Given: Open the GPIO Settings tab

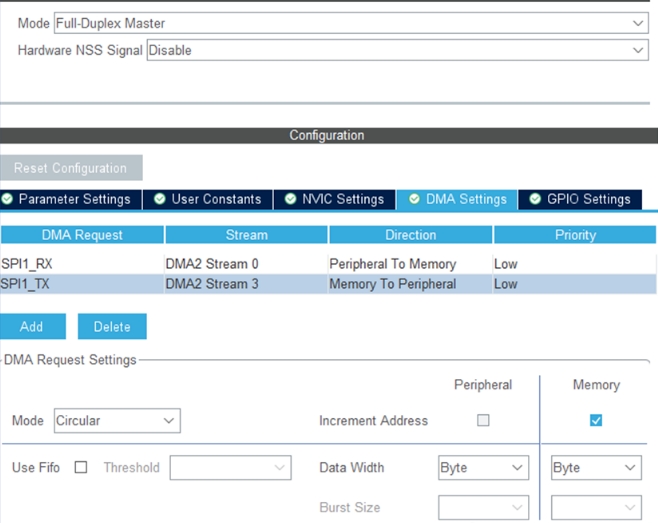Looking at the screenshot, I should tap(579, 199).
